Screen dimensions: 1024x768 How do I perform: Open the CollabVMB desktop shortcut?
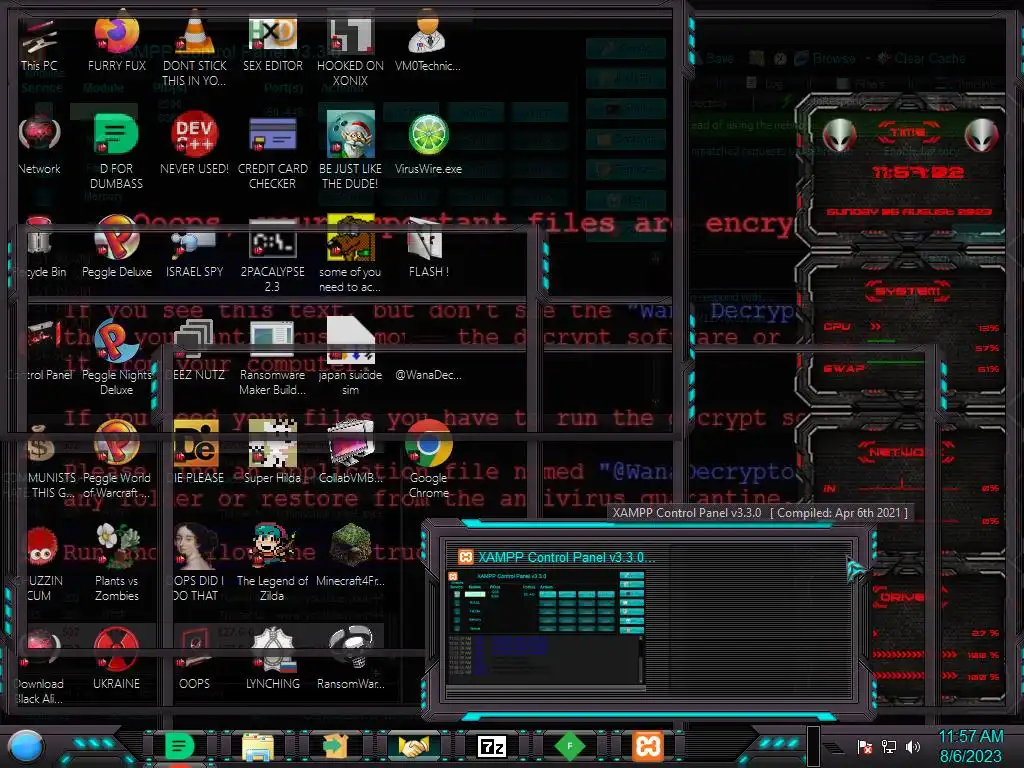(351, 452)
